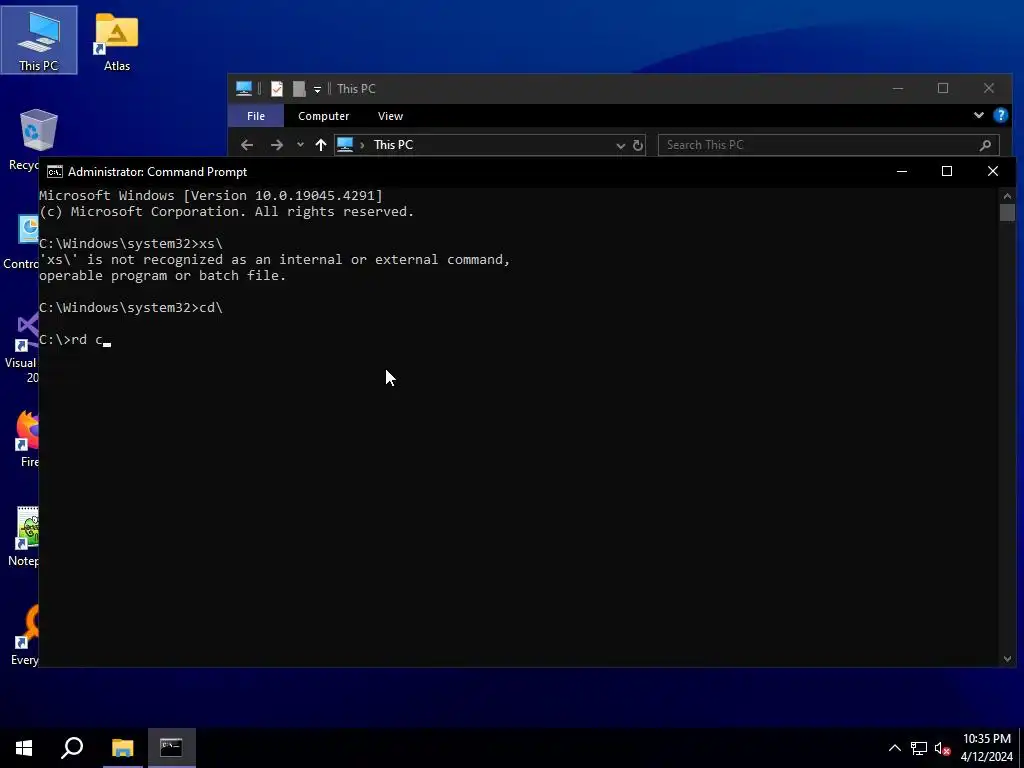Go forward in File Explorer
Image resolution: width=1024 pixels, height=768 pixels.
coord(277,145)
